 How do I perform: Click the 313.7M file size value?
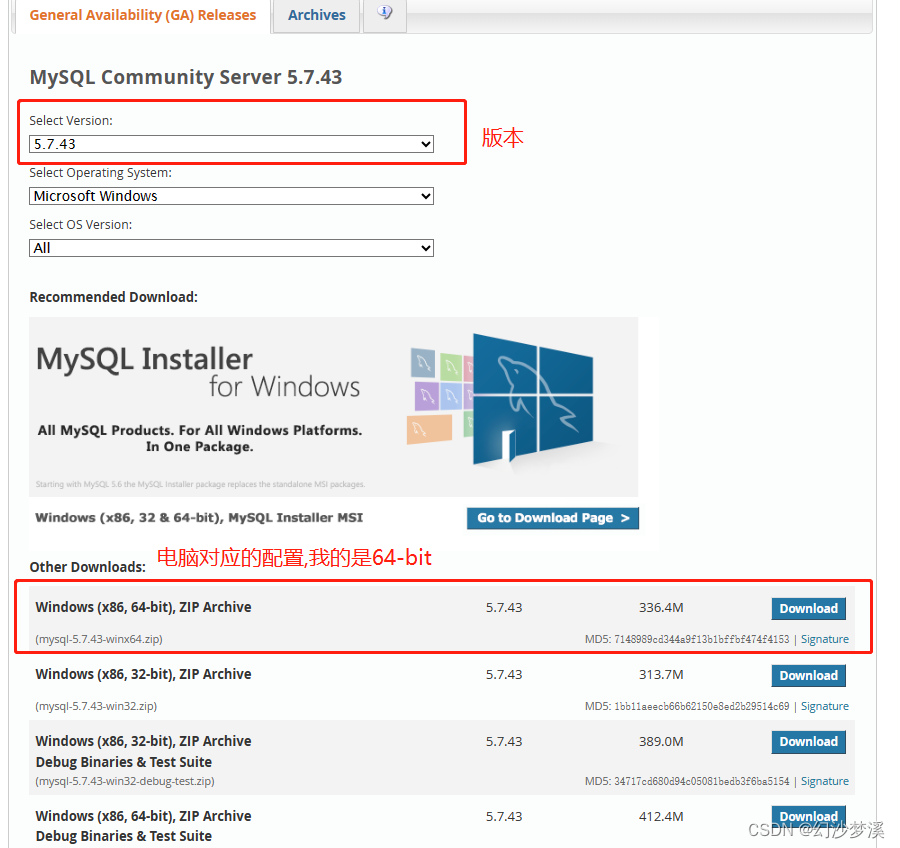pyautogui.click(x=661, y=675)
